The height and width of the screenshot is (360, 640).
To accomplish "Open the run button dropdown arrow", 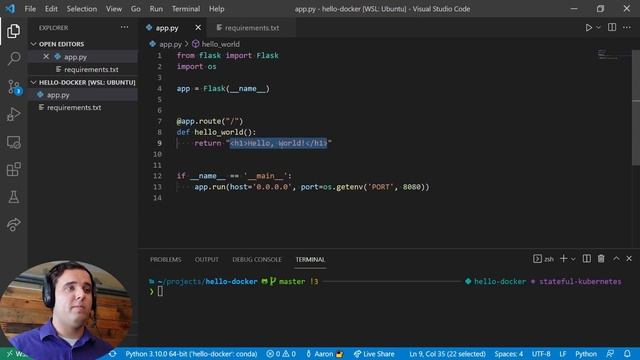I will [x=598, y=27].
